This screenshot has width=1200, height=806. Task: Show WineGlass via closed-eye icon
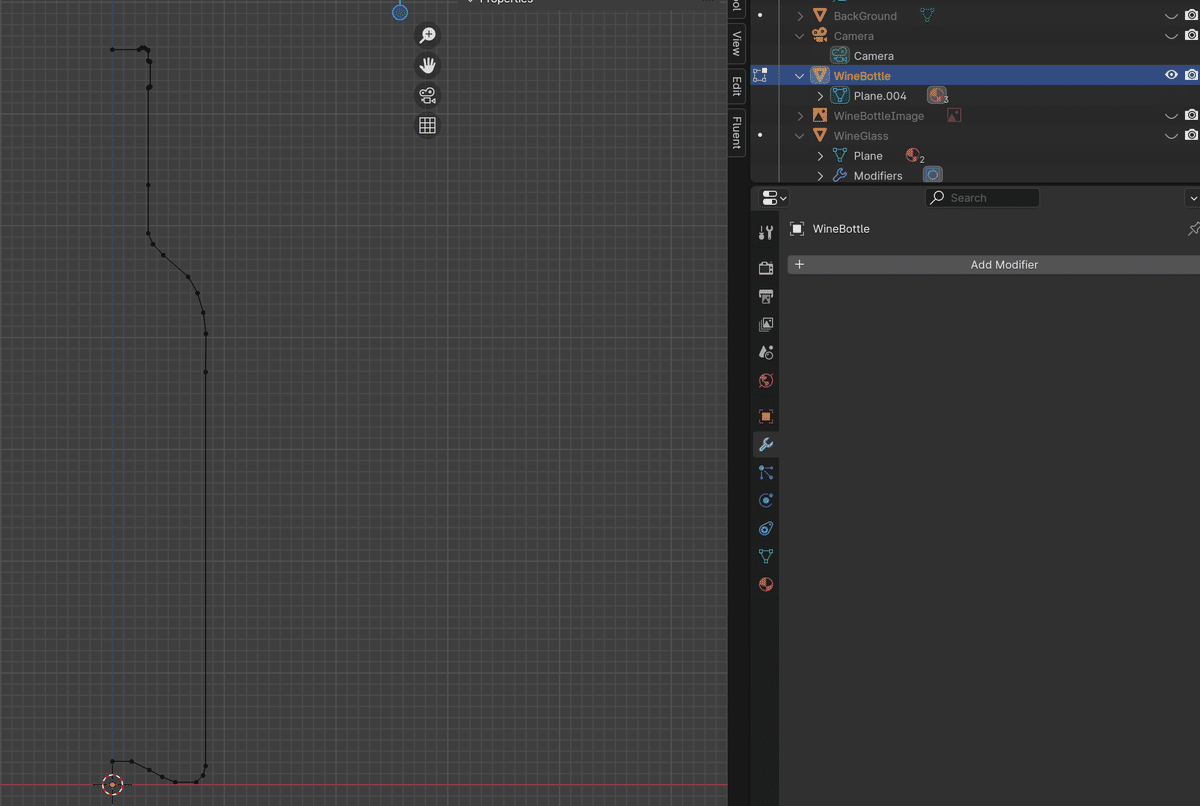click(x=1171, y=136)
